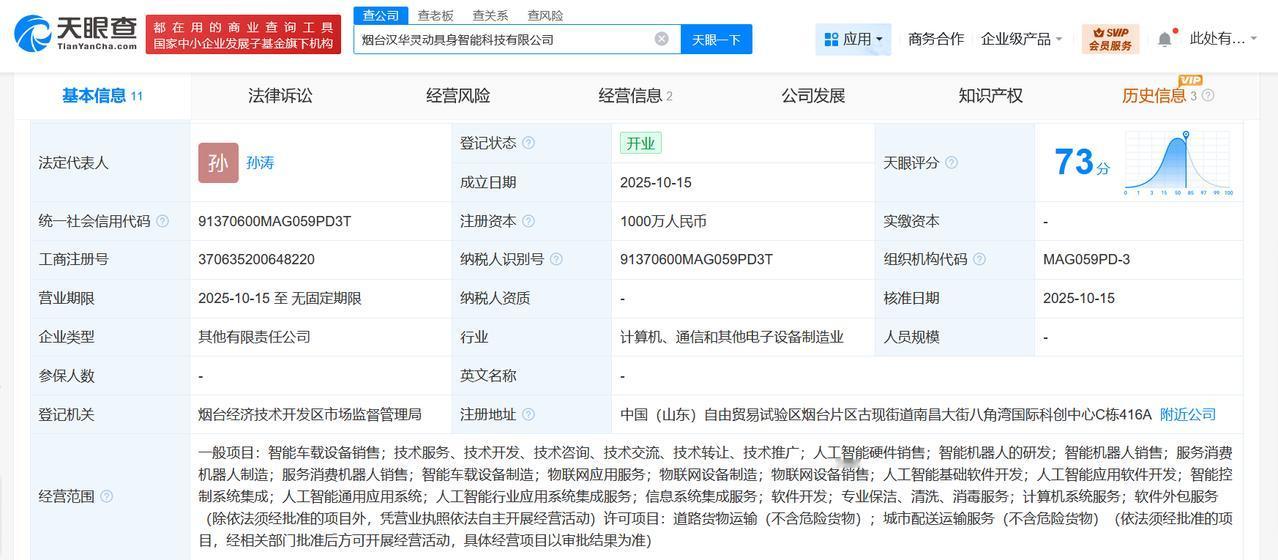Clear the search box with the X icon
The image size is (1278, 560).
[662, 39]
